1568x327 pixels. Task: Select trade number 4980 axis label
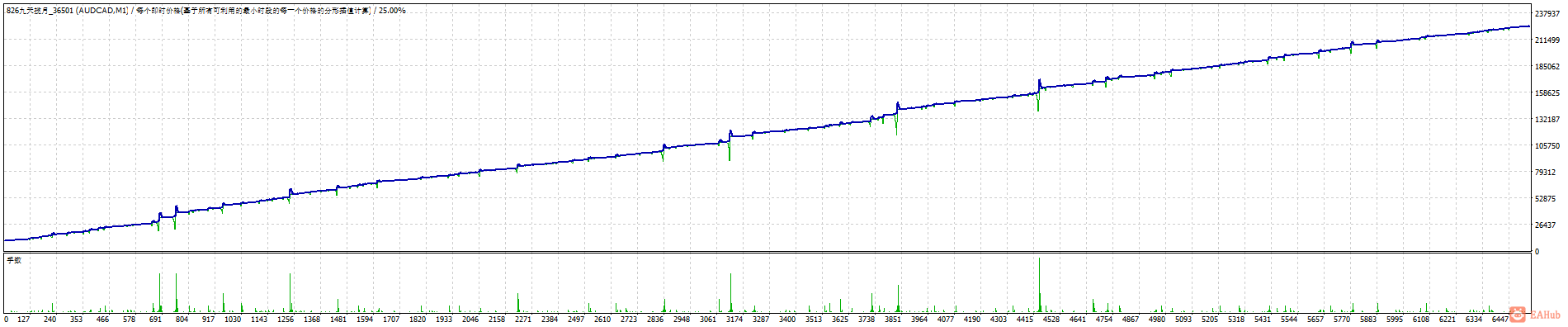(x=1157, y=319)
